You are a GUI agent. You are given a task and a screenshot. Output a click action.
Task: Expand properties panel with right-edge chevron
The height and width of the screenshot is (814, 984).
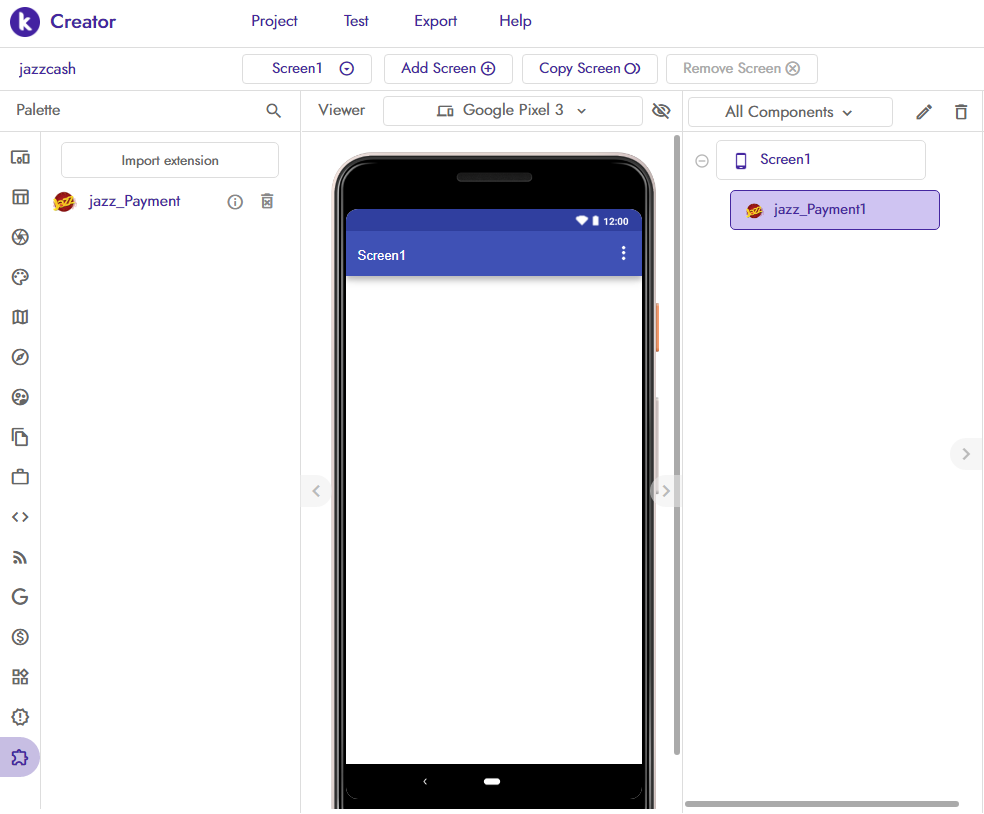pos(966,454)
